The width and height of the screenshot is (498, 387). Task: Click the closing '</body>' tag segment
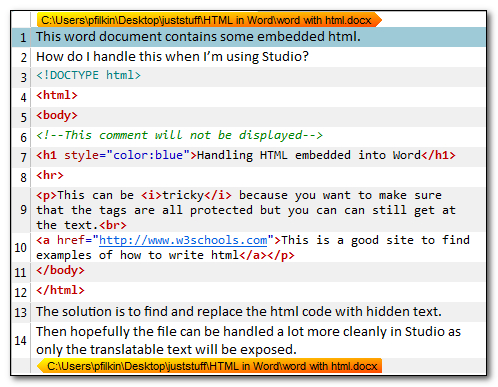point(60,270)
